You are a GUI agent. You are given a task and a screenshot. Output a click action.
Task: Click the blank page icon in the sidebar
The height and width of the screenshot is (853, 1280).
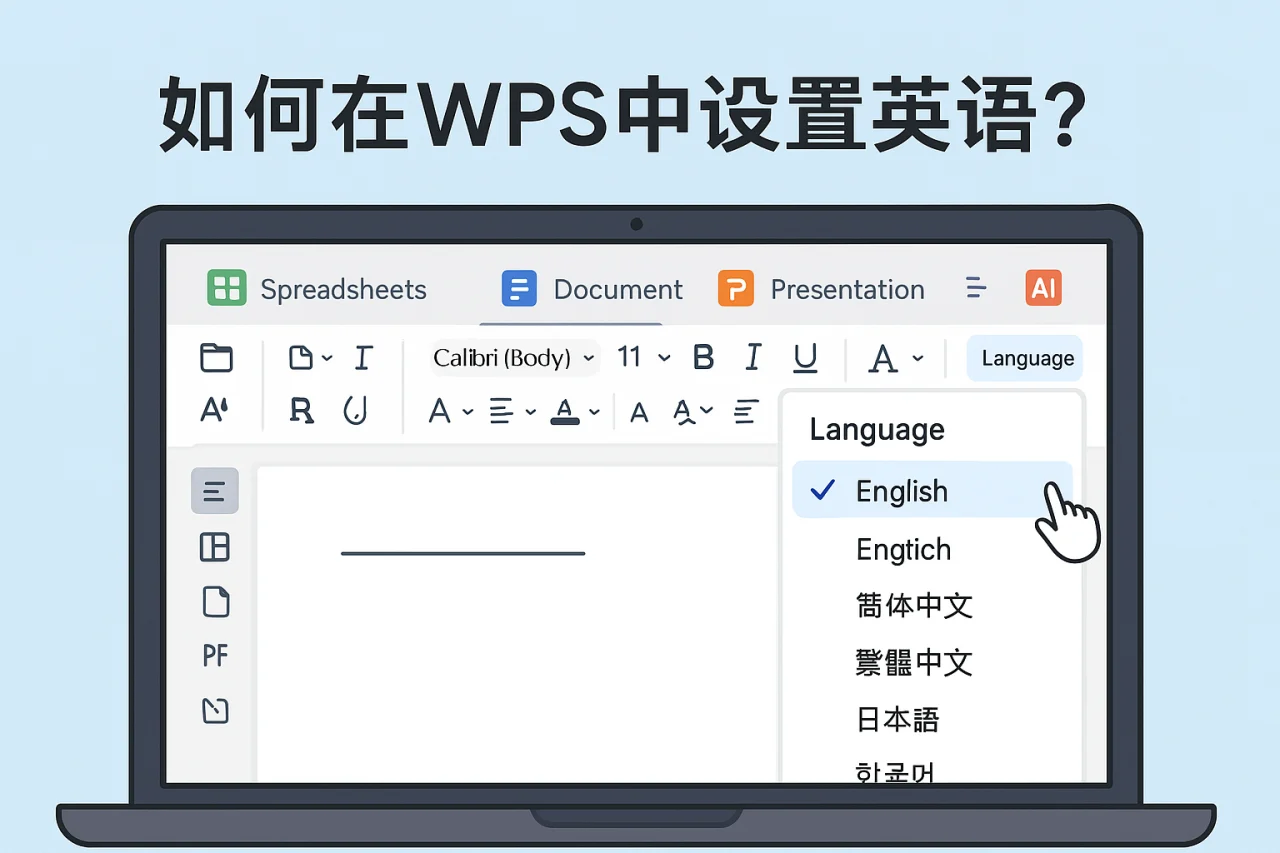[x=214, y=602]
